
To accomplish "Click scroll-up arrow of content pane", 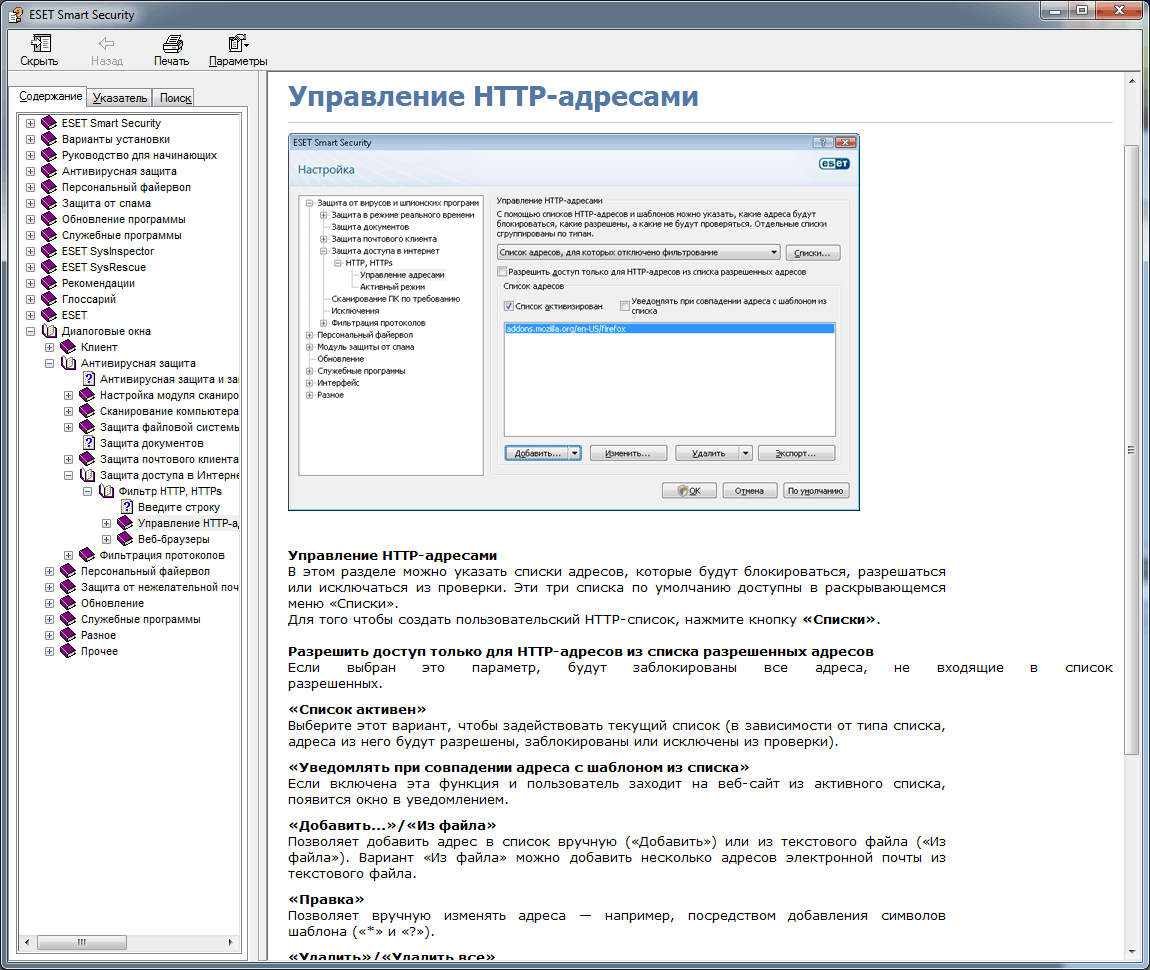I will (x=1132, y=81).
